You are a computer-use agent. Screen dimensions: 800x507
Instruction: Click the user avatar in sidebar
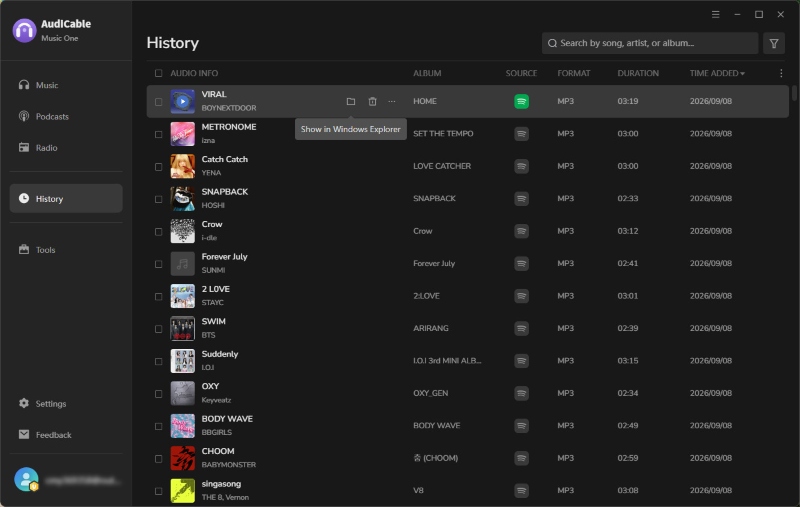(x=26, y=479)
